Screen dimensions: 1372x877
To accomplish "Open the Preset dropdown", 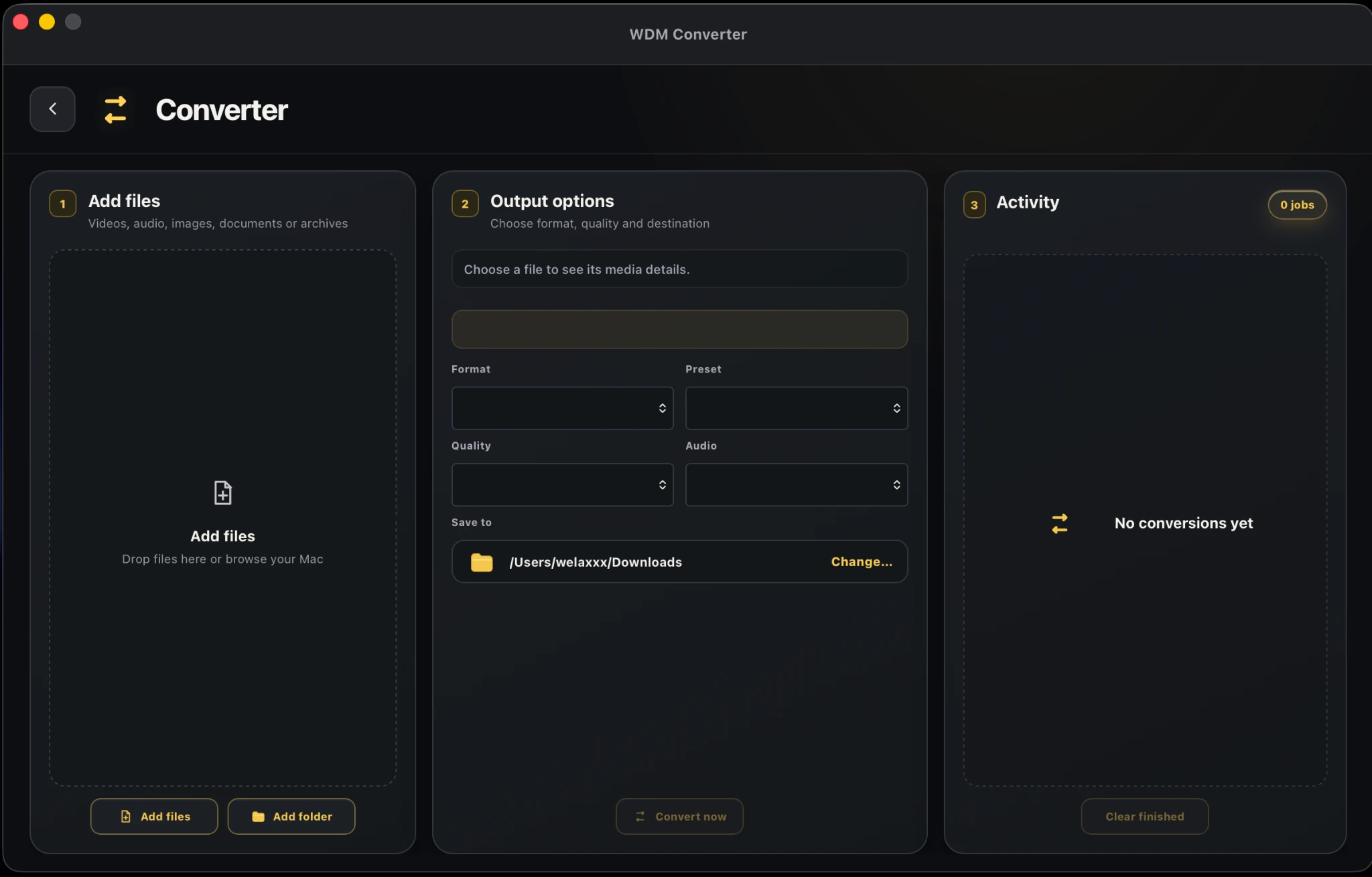I will (x=797, y=408).
